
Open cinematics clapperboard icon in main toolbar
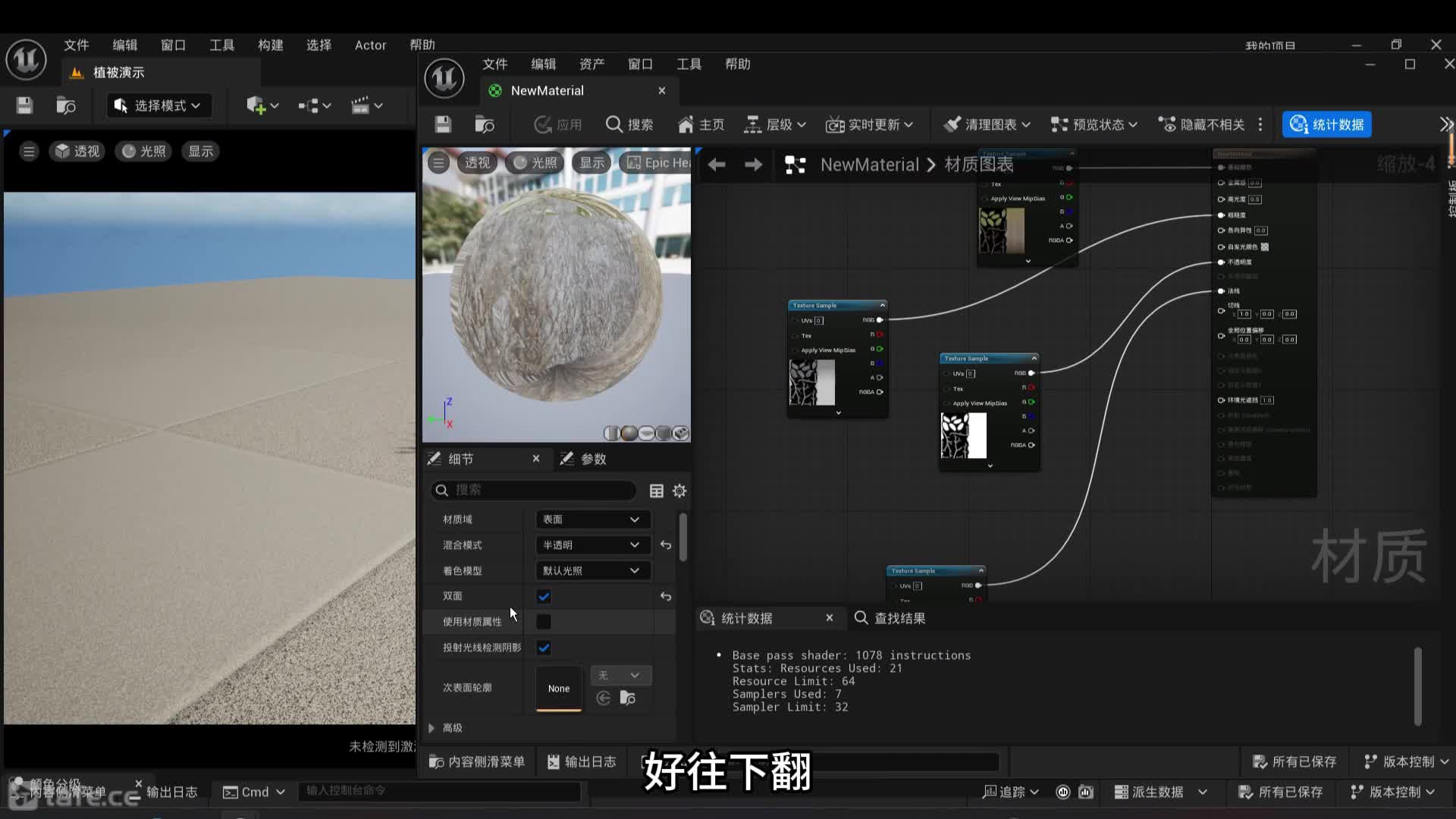click(366, 105)
